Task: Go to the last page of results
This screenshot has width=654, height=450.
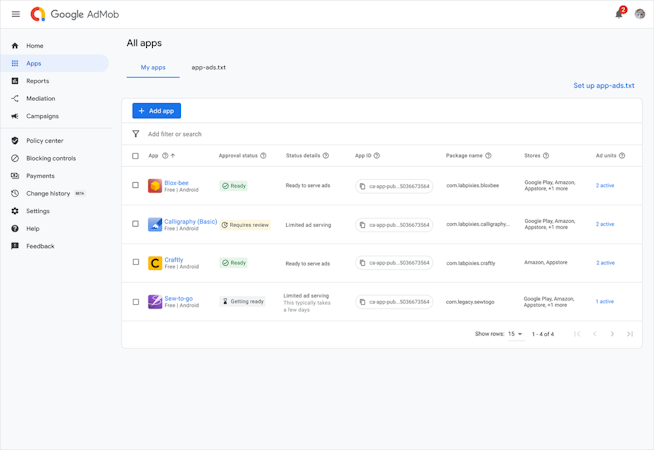Action: [630, 334]
